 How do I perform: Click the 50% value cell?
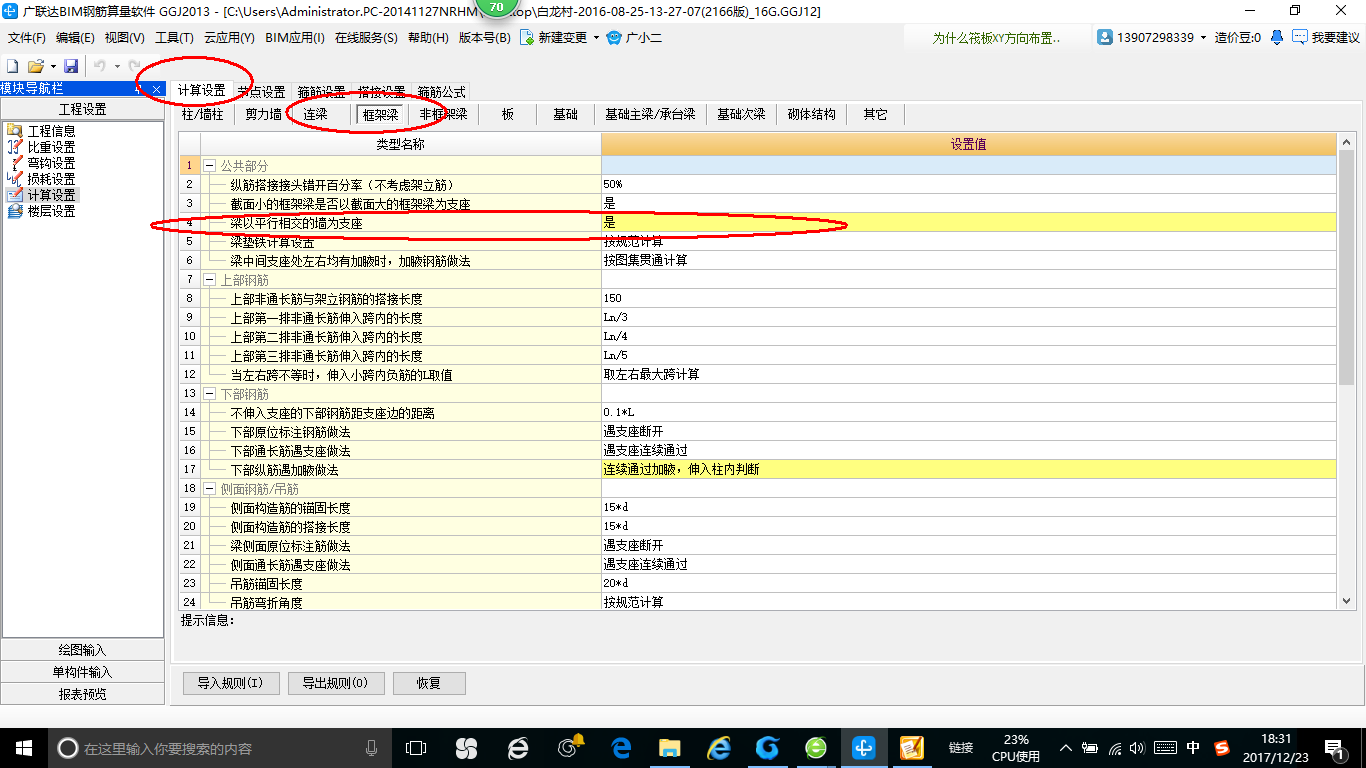pos(968,184)
